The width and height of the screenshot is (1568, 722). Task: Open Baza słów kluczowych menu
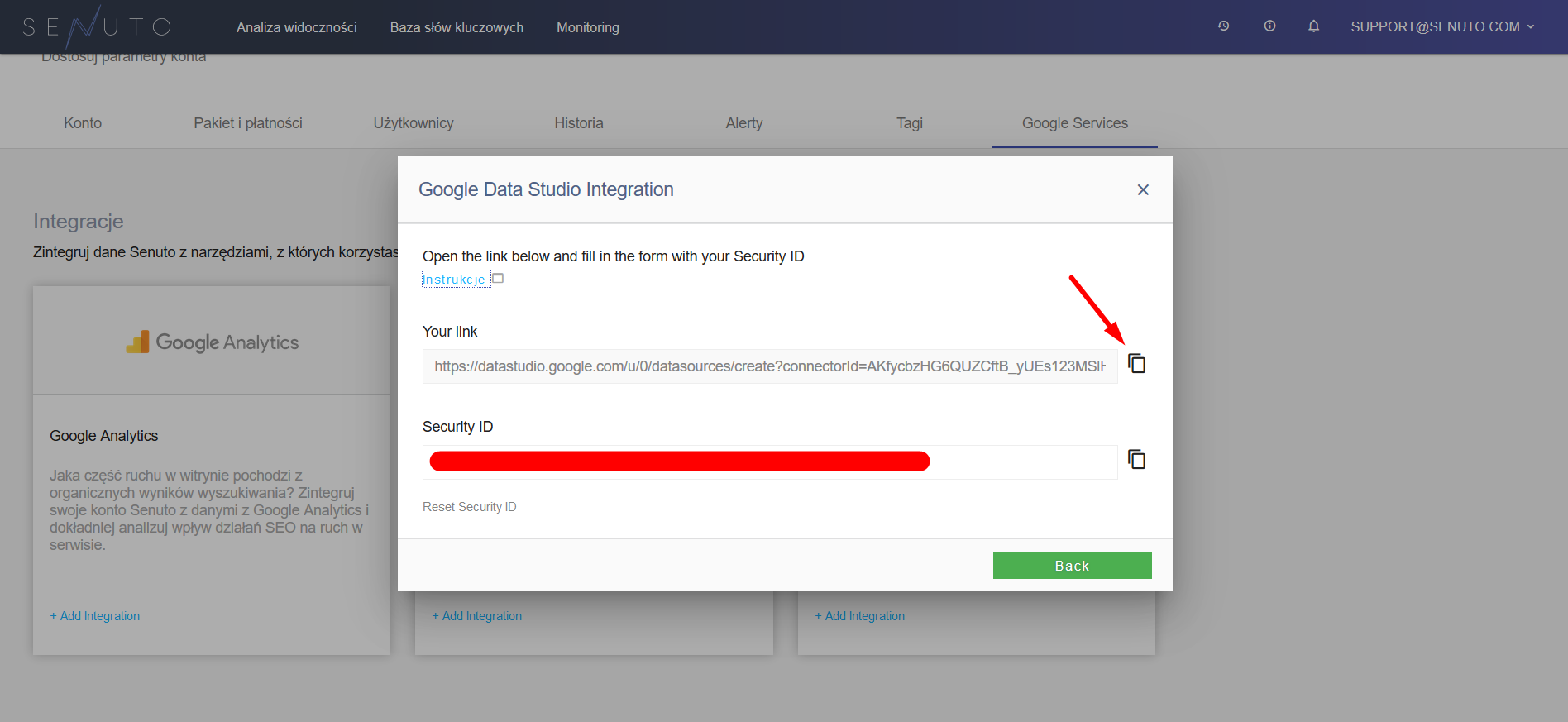(457, 27)
